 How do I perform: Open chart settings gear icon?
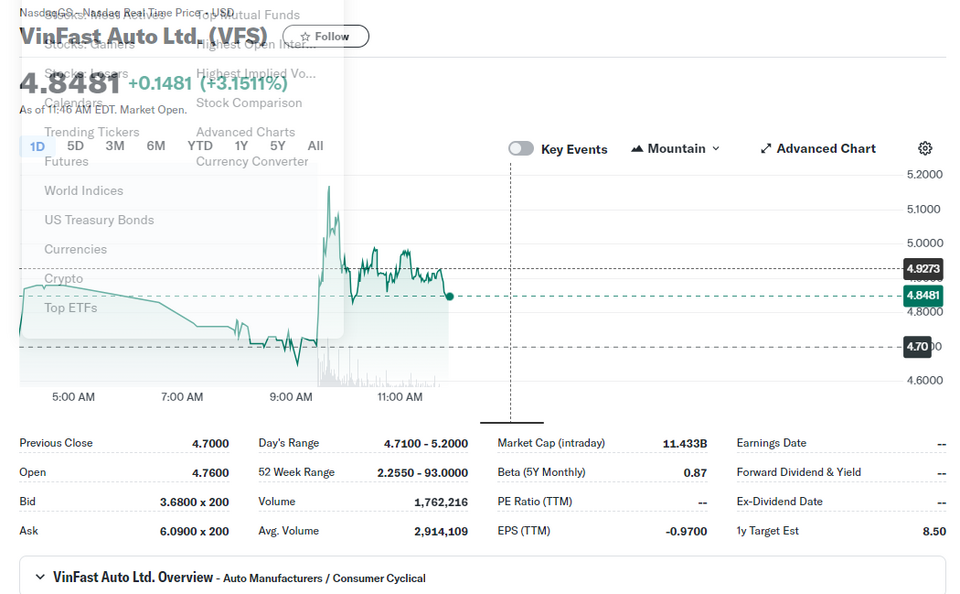tap(925, 148)
